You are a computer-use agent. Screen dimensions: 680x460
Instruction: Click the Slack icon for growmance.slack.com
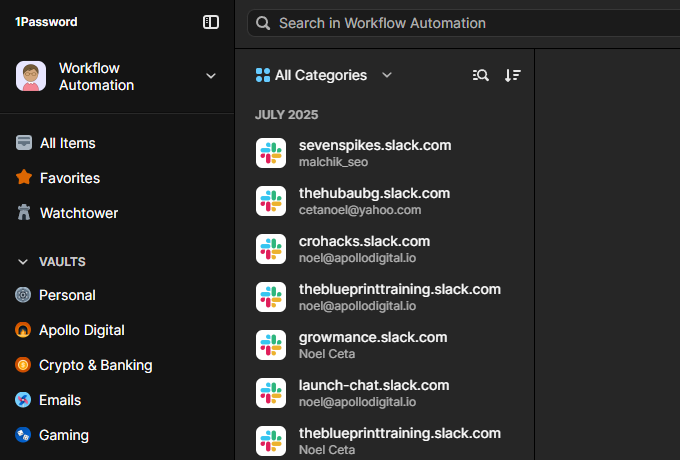[271, 345]
